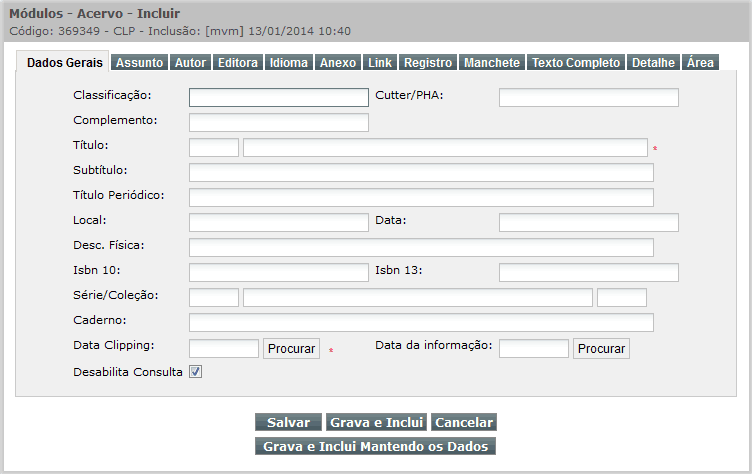Click the Subtítulo input field
The image size is (752, 474).
click(x=421, y=172)
